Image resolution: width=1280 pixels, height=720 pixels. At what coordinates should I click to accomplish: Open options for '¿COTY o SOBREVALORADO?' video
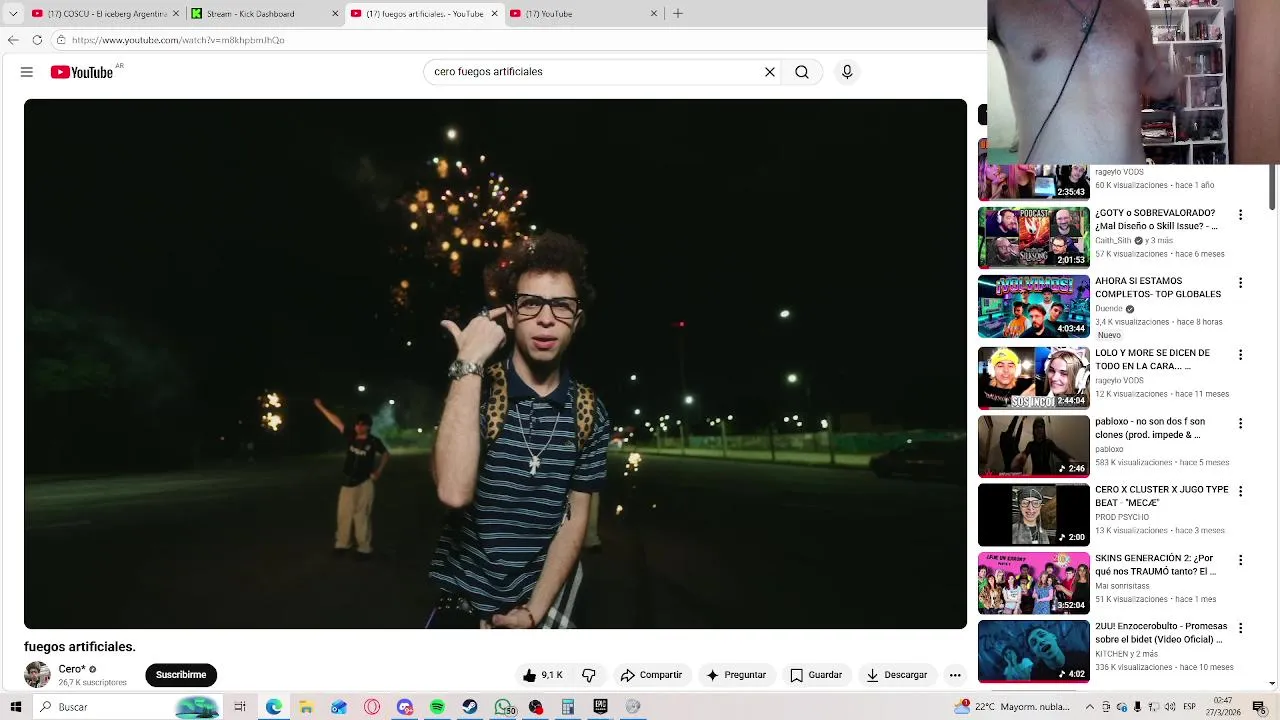click(x=1241, y=215)
